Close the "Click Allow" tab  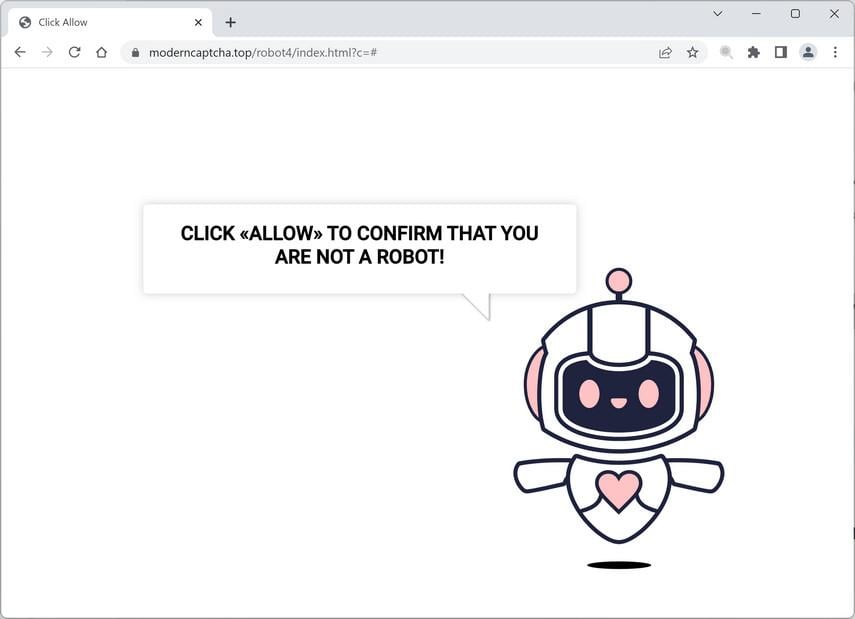198,22
